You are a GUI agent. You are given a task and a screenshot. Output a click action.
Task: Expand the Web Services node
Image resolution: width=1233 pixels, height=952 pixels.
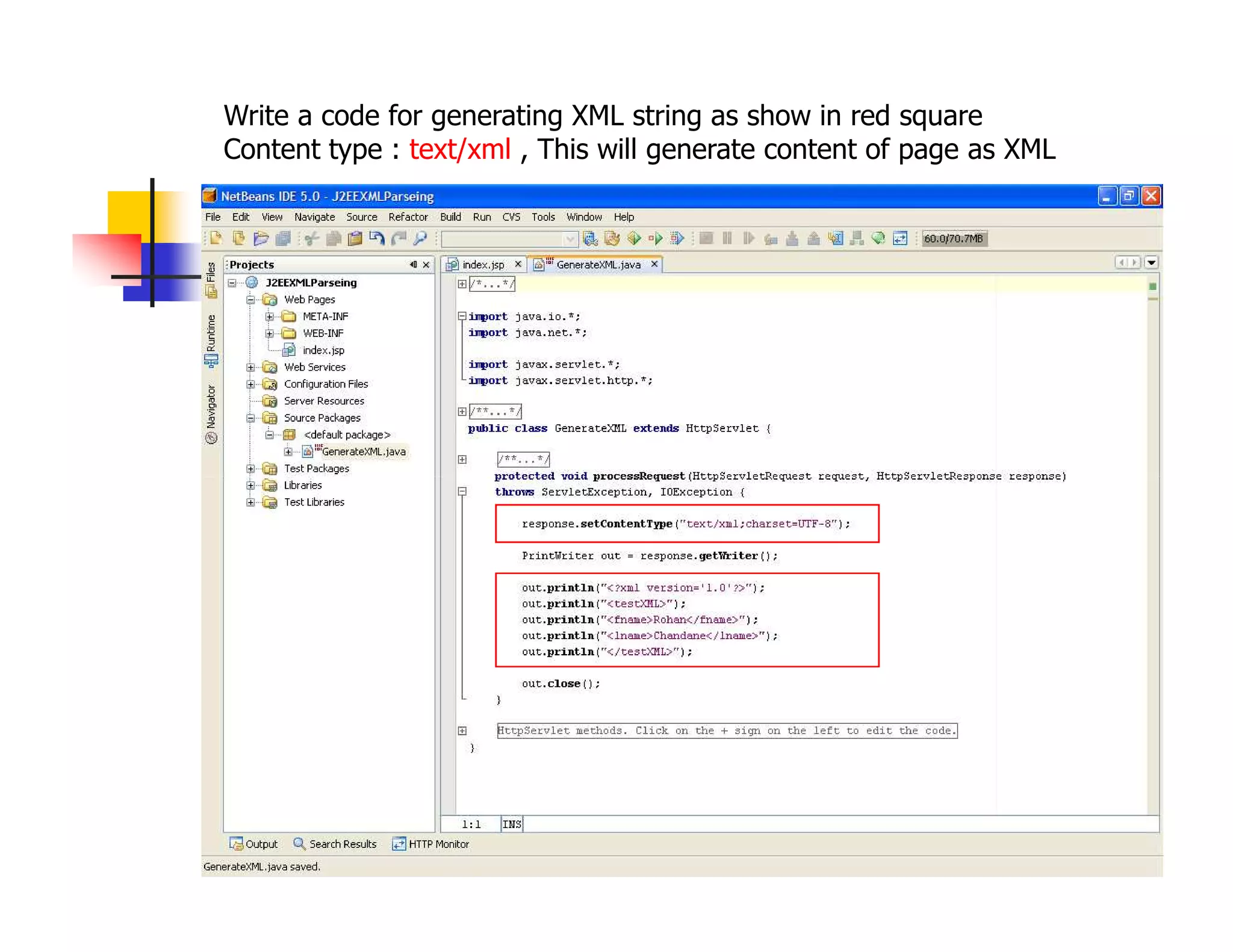coord(250,367)
